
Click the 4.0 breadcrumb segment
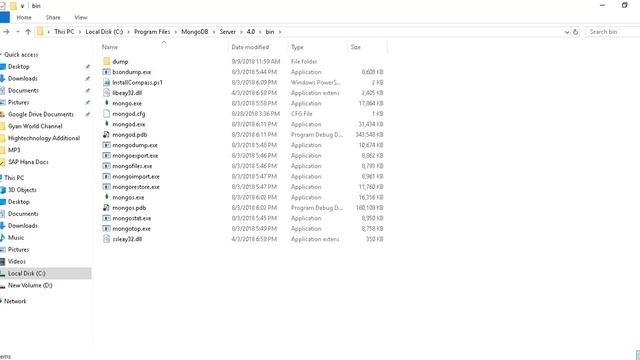pyautogui.click(x=251, y=32)
